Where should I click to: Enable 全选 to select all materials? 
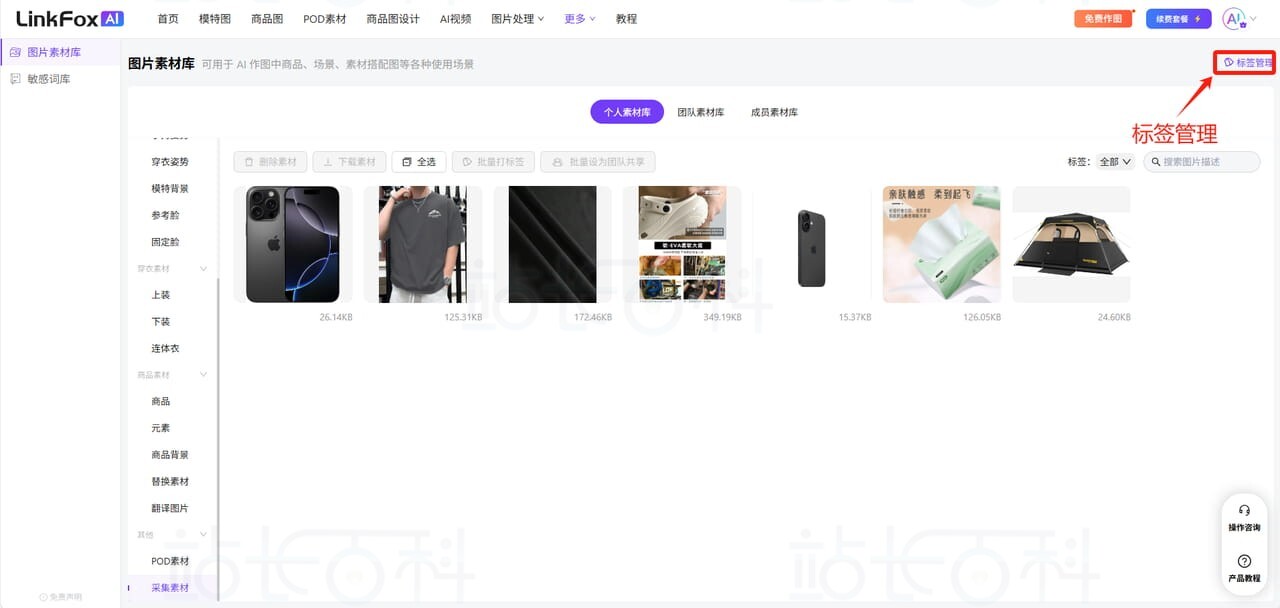[418, 161]
